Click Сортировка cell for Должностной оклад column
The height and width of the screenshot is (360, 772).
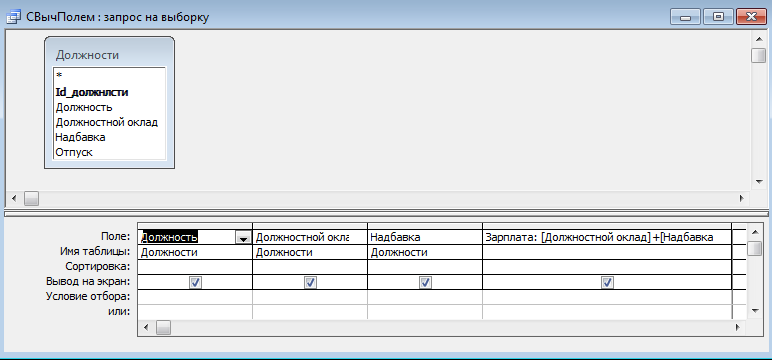(x=310, y=267)
